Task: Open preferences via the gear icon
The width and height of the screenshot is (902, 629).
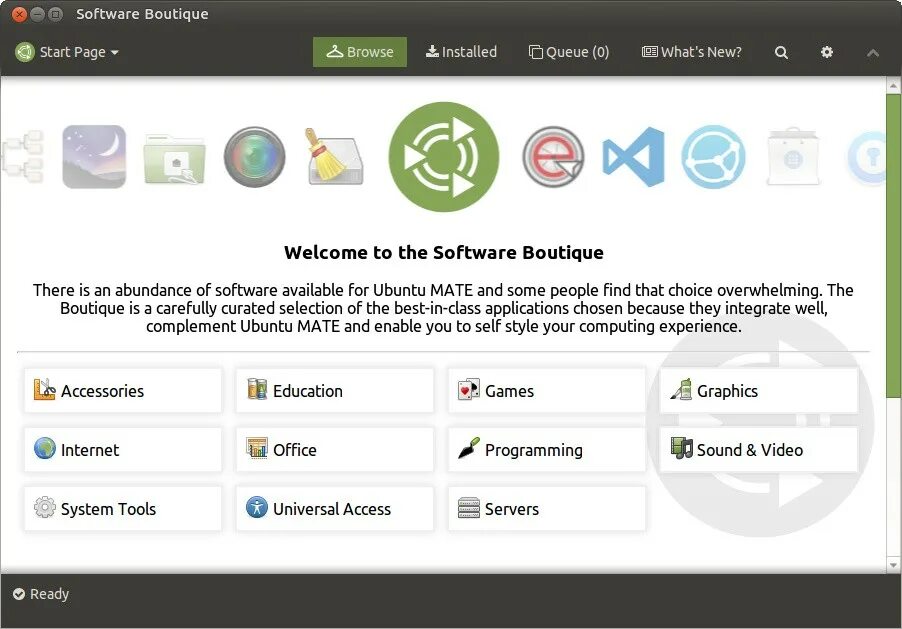Action: point(827,52)
